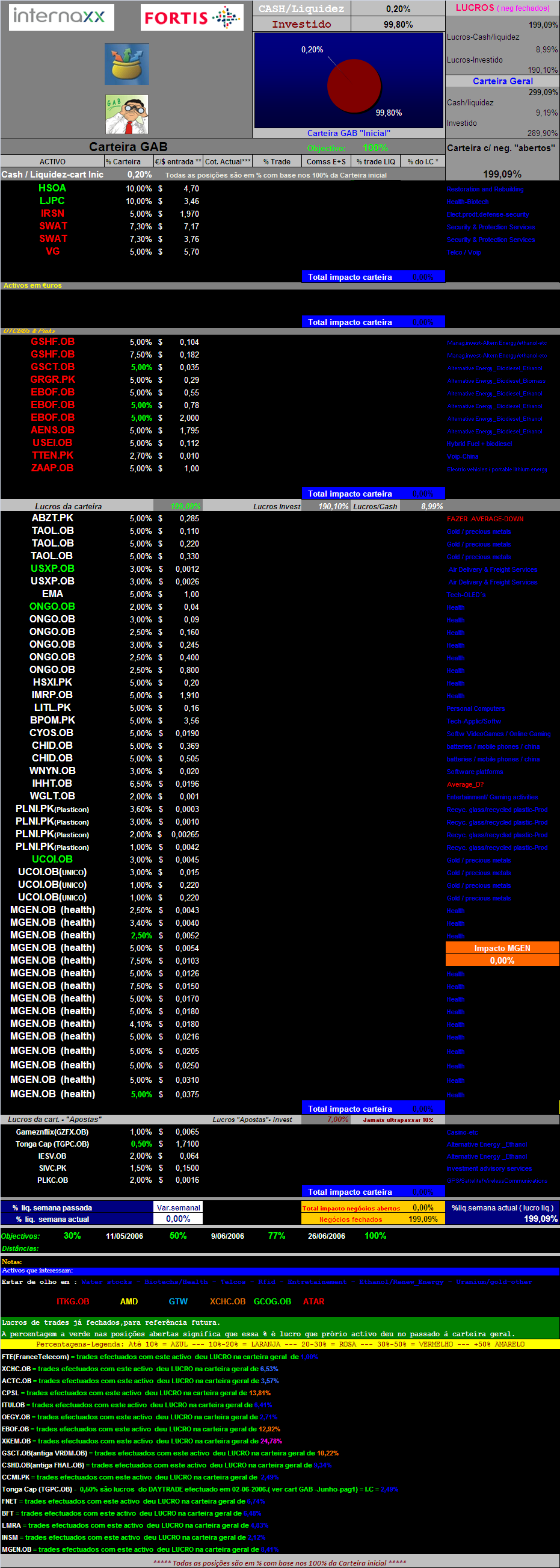The image size is (560, 1568).
Task: Click the Total impacto negócios abertos cell
Action: pos(351,1208)
